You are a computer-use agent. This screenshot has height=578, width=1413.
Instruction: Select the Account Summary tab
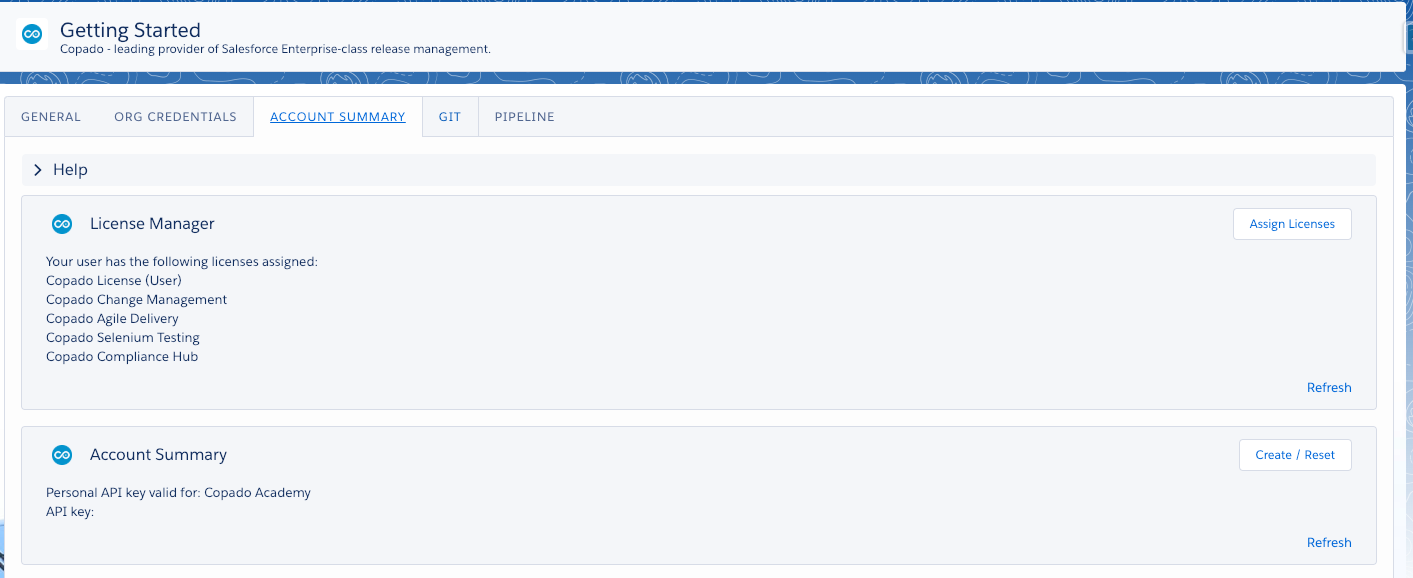[x=338, y=117]
